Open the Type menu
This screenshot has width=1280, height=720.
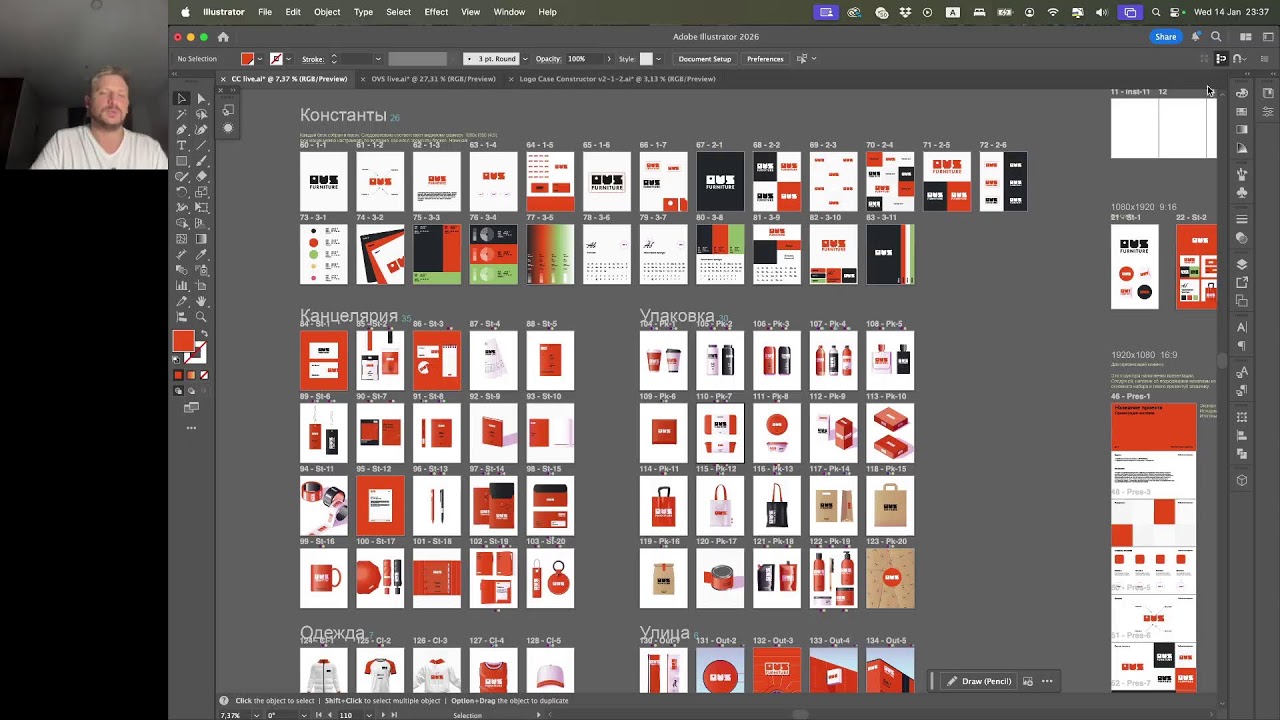[x=363, y=12]
